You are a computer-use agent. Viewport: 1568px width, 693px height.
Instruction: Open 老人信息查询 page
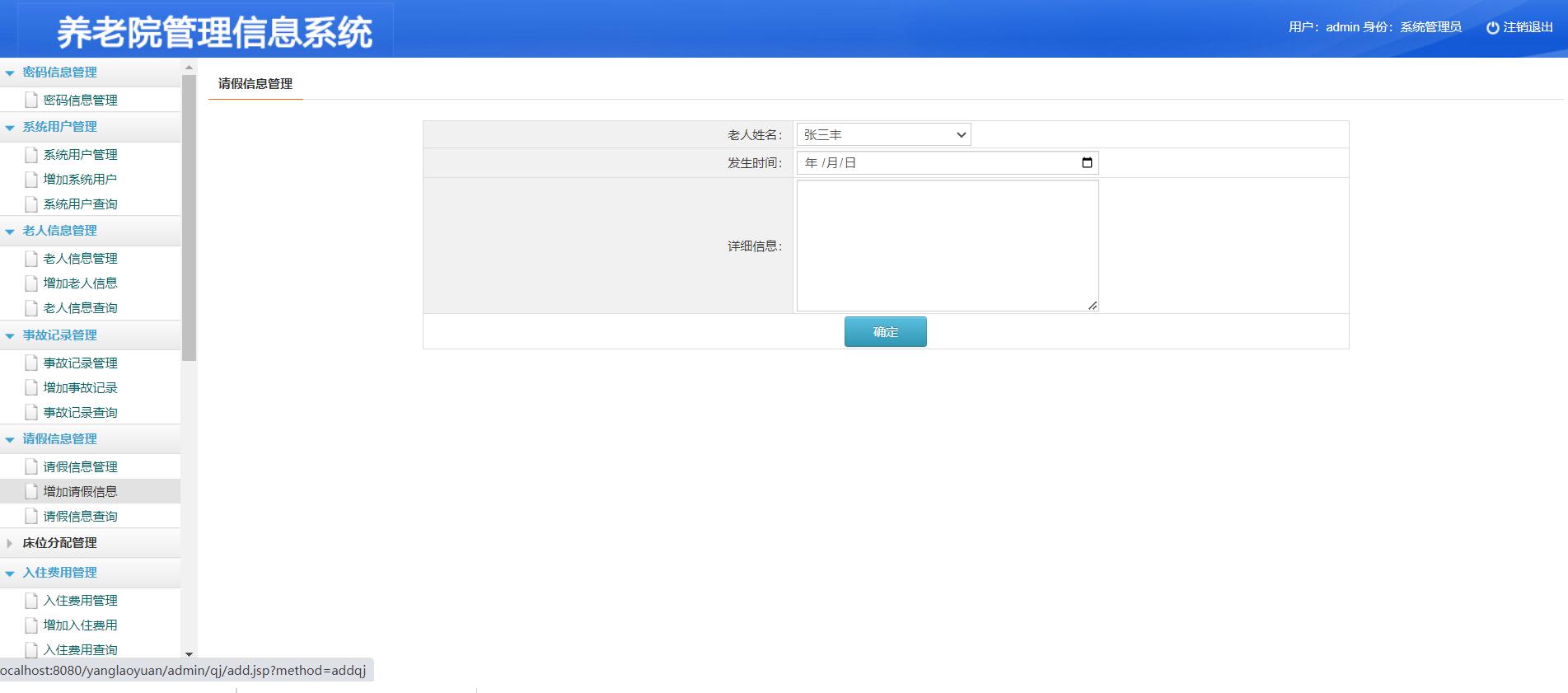point(80,308)
